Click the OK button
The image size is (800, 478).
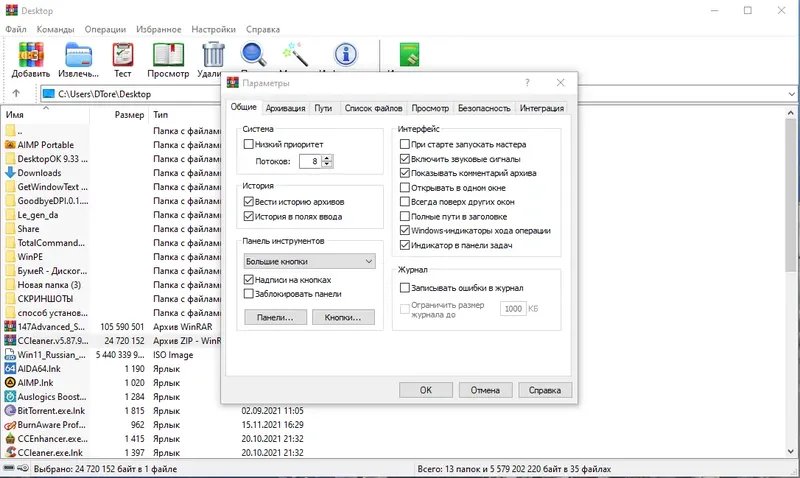tap(426, 390)
